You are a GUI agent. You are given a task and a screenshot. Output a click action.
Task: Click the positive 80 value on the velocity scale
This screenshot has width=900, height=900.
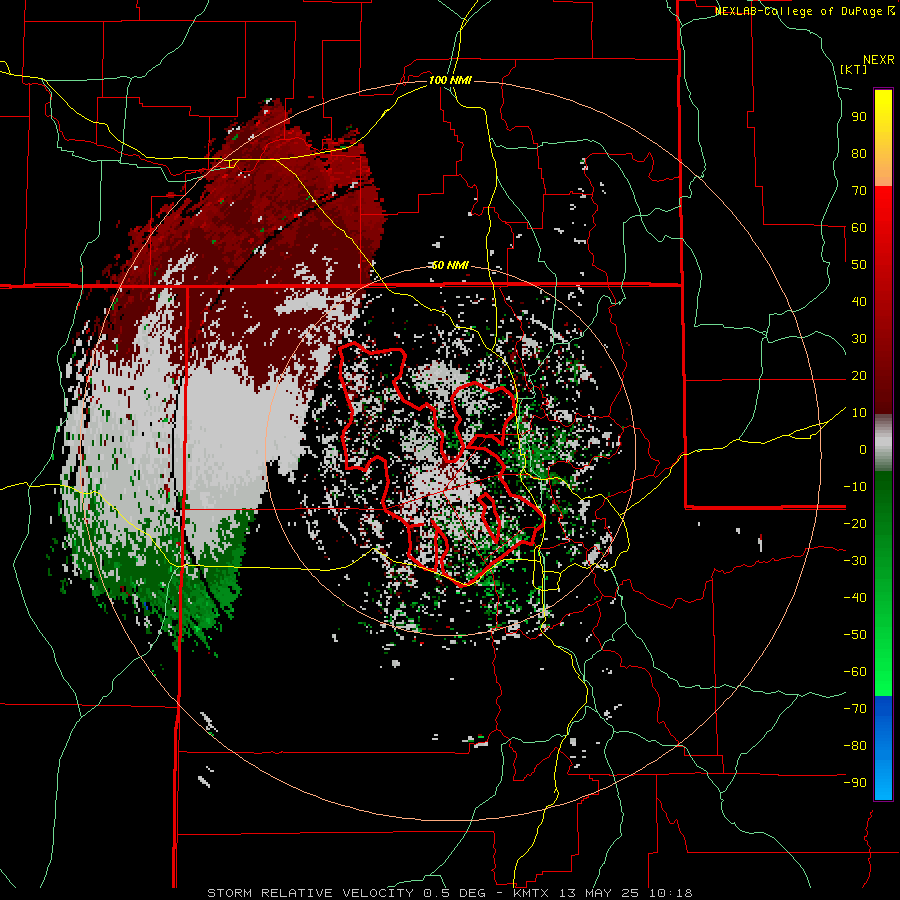tap(859, 153)
